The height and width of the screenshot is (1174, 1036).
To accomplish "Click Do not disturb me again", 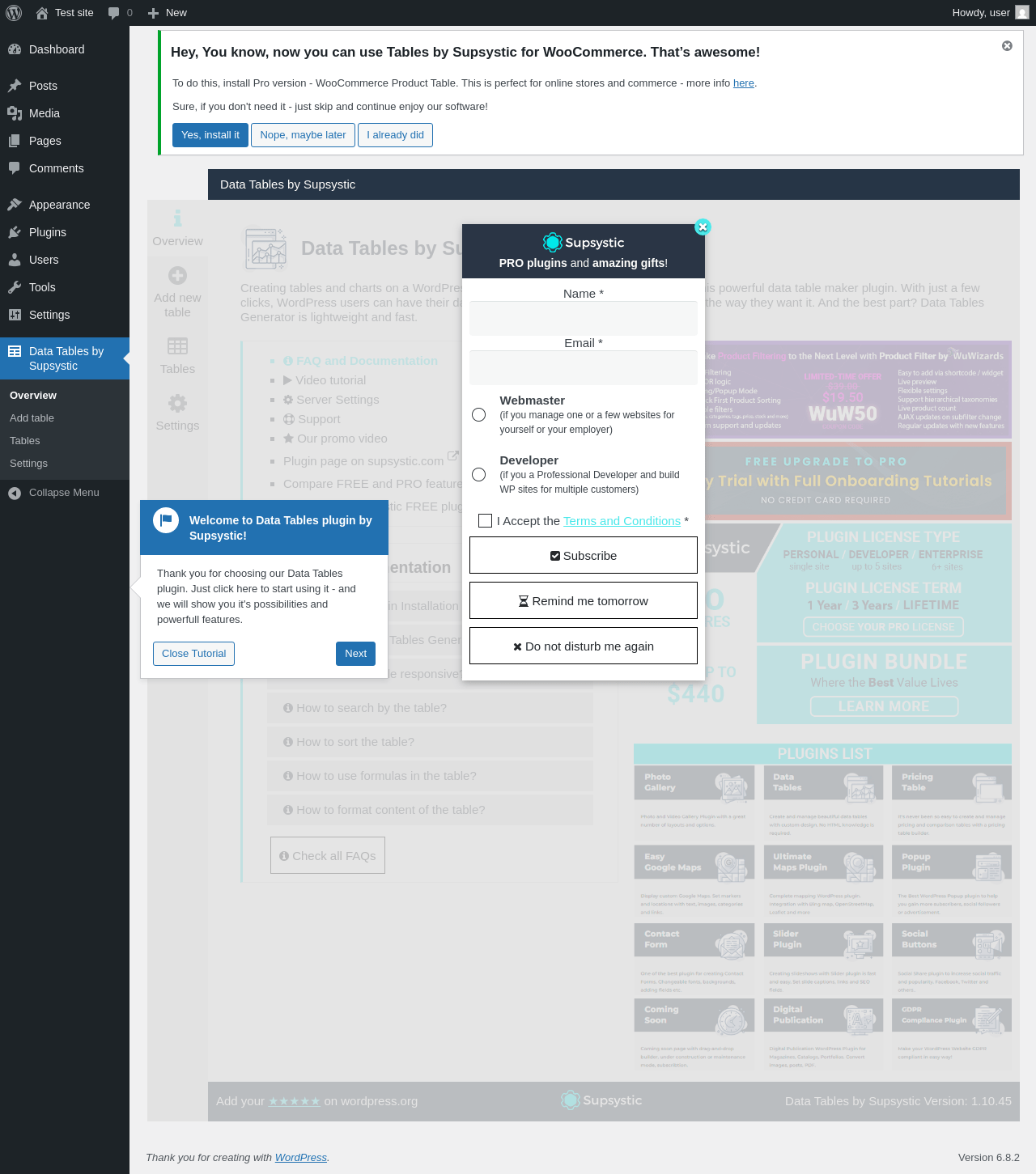I will (584, 646).
